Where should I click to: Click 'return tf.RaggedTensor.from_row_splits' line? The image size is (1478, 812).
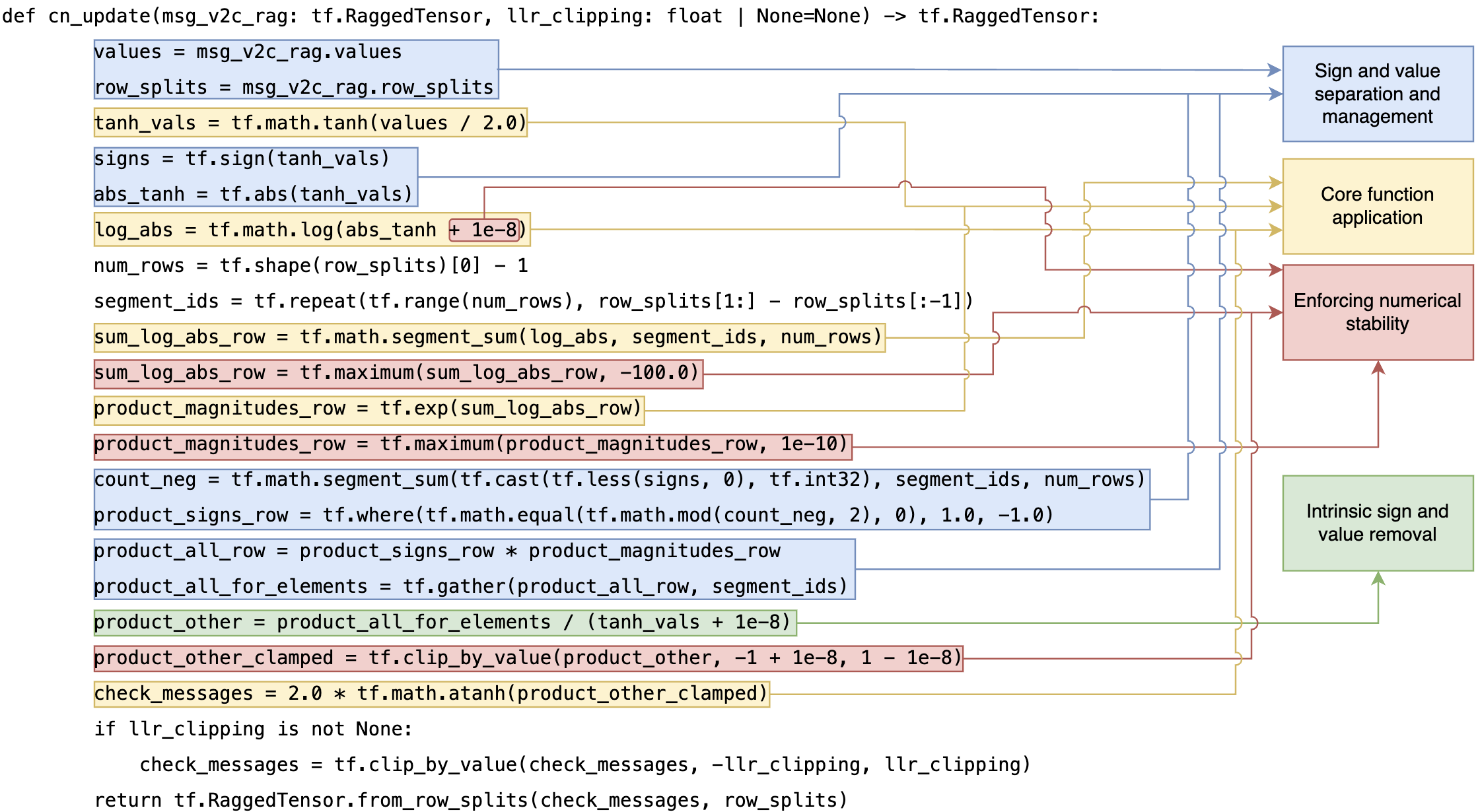click(471, 800)
